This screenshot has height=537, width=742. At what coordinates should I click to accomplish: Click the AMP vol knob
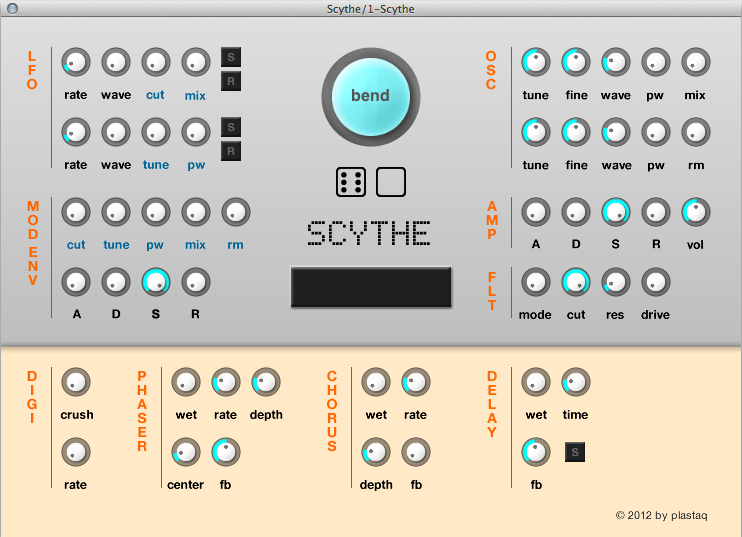click(x=696, y=211)
